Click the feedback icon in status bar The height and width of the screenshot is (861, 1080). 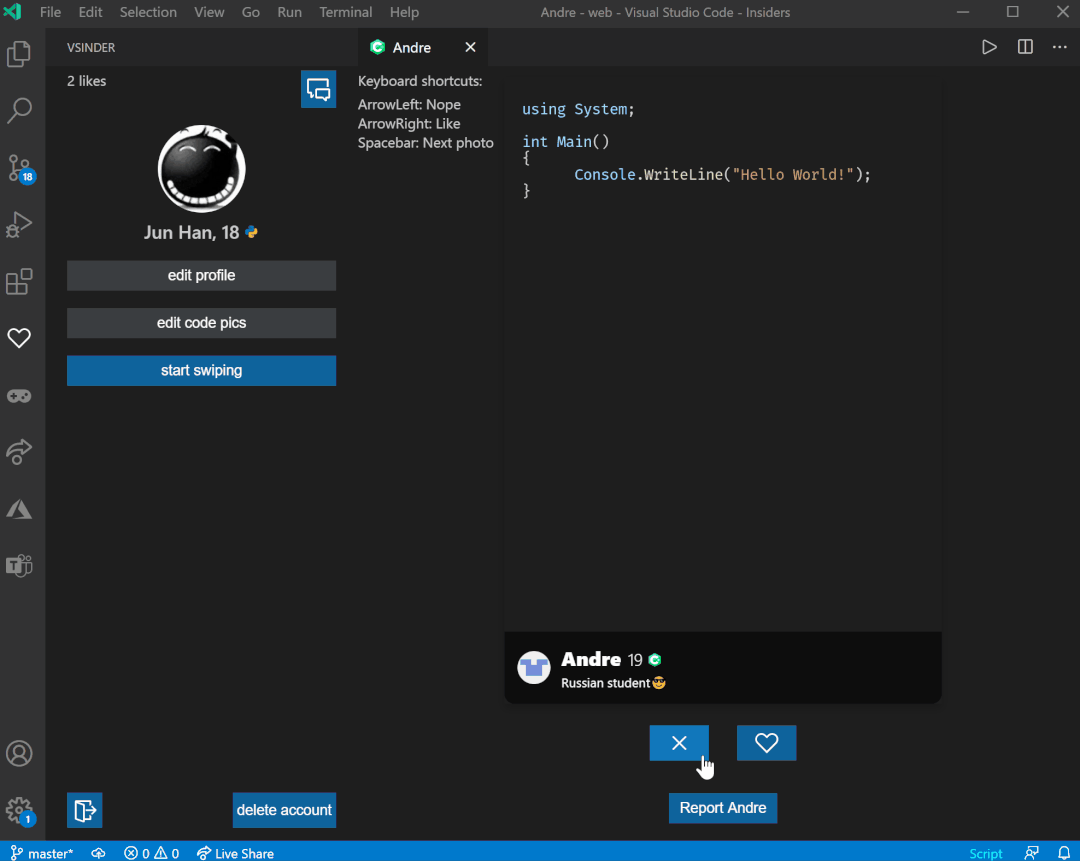tap(1031, 853)
